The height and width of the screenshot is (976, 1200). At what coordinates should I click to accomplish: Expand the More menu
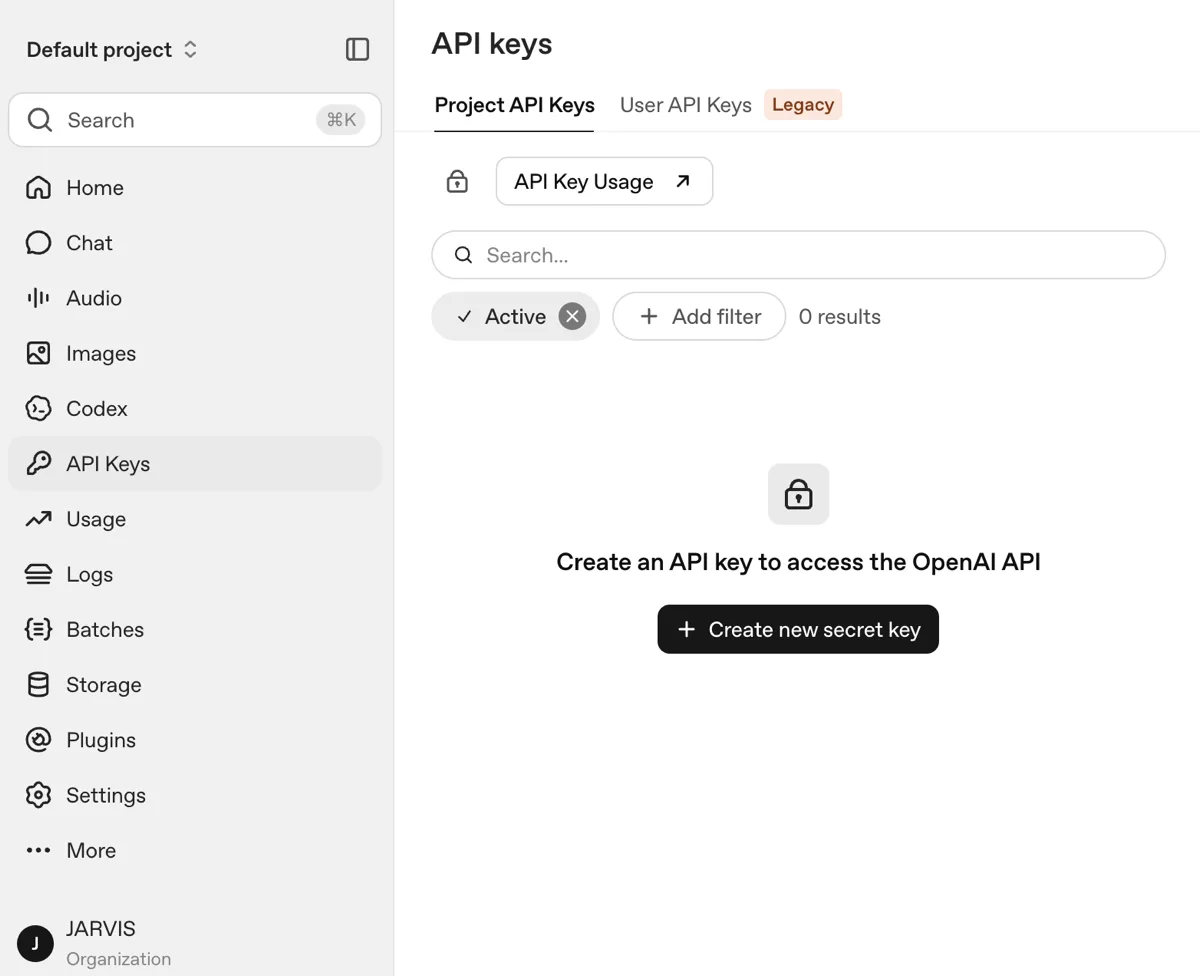(195, 850)
